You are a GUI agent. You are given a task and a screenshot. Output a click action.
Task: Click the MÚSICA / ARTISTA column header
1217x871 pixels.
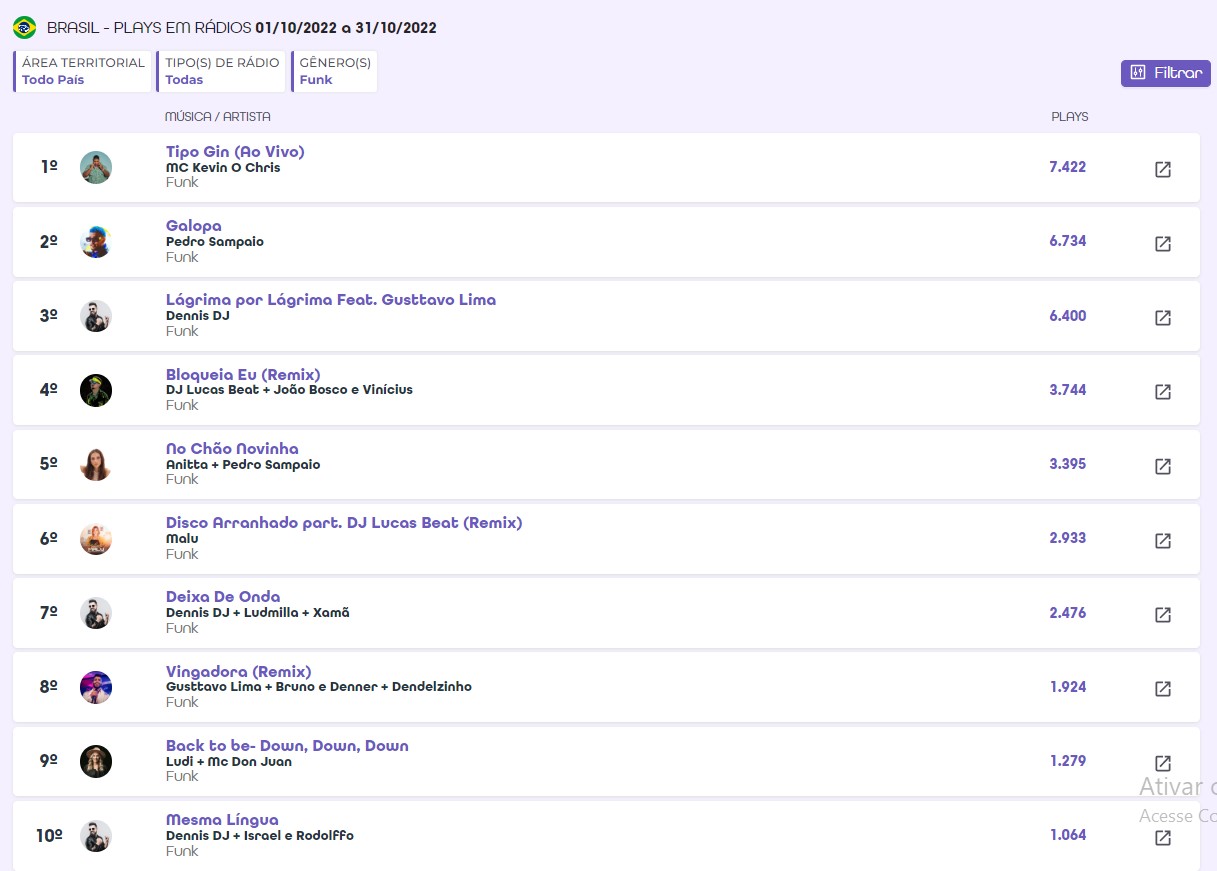(218, 117)
